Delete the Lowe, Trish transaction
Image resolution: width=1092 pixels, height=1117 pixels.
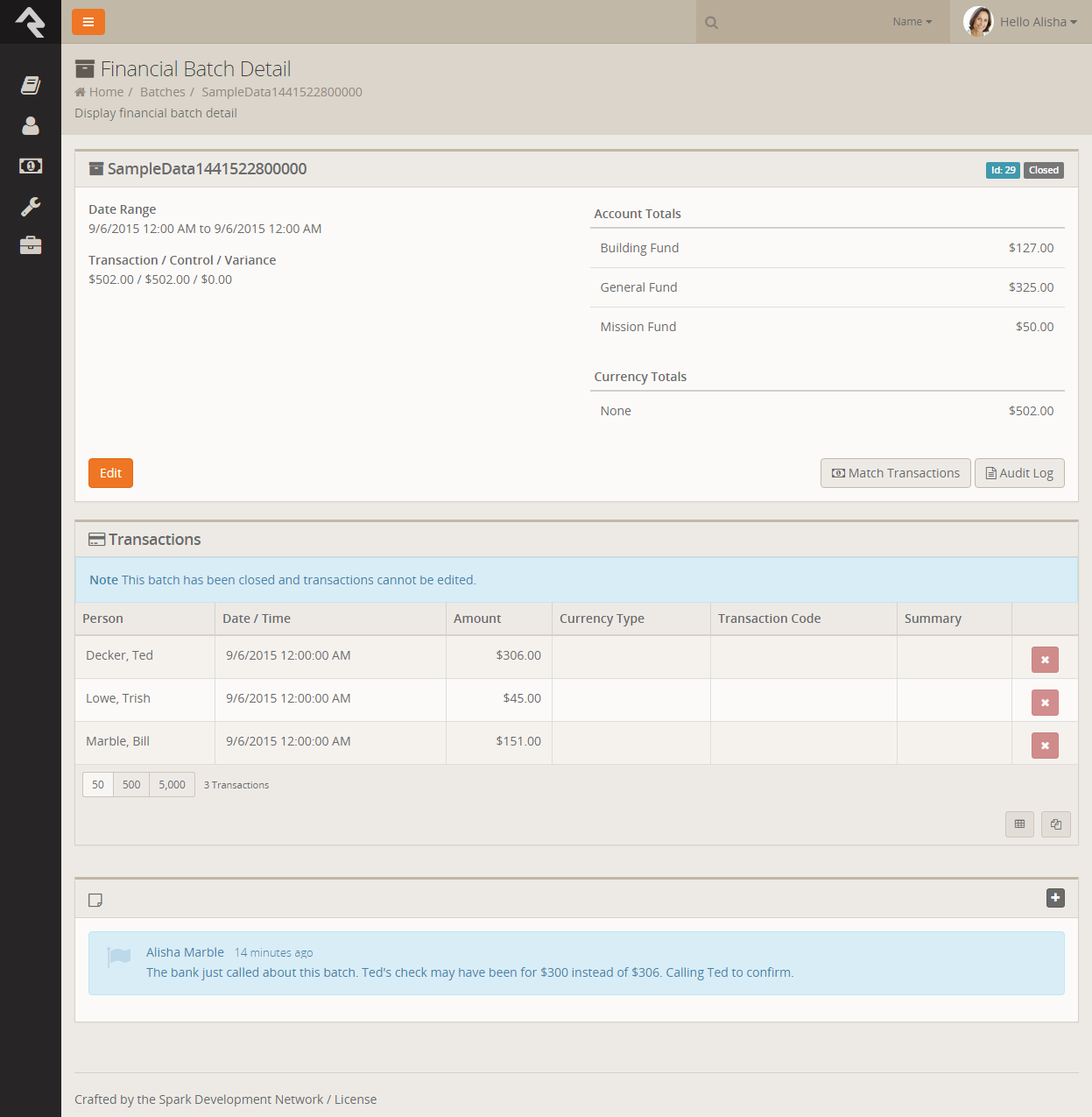1045,703
